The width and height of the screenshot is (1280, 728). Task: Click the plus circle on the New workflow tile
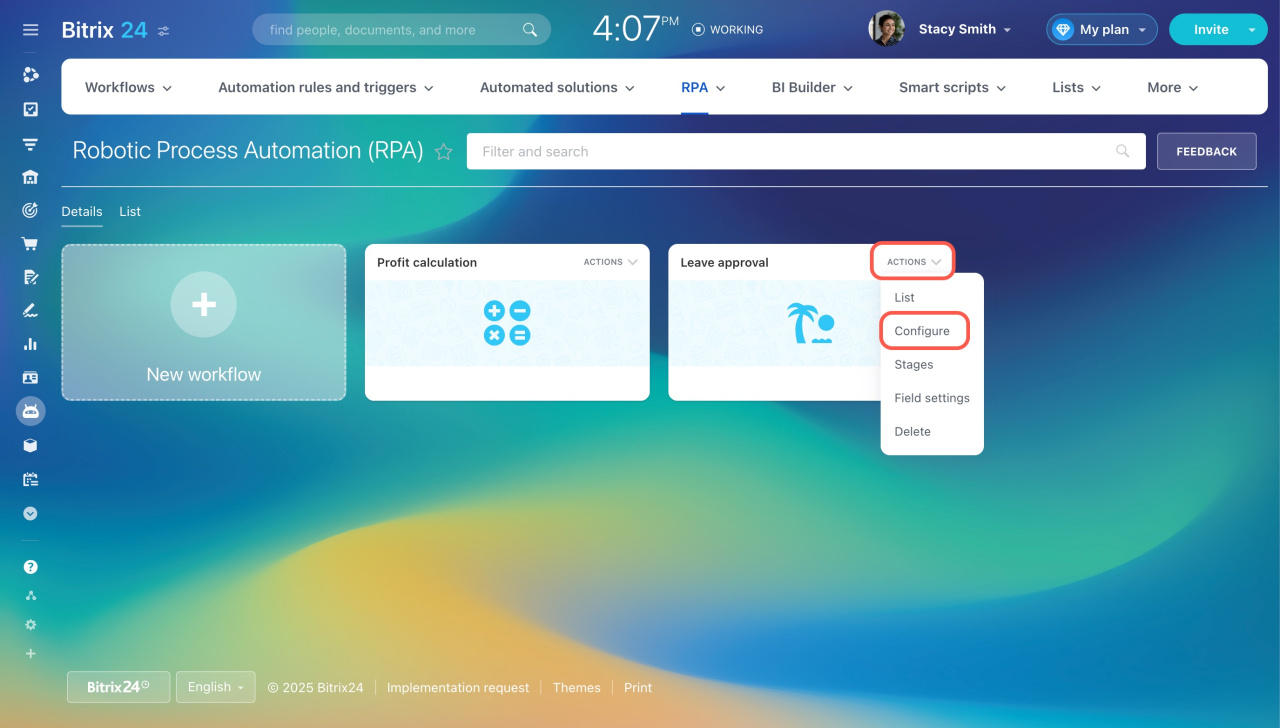pyautogui.click(x=204, y=304)
